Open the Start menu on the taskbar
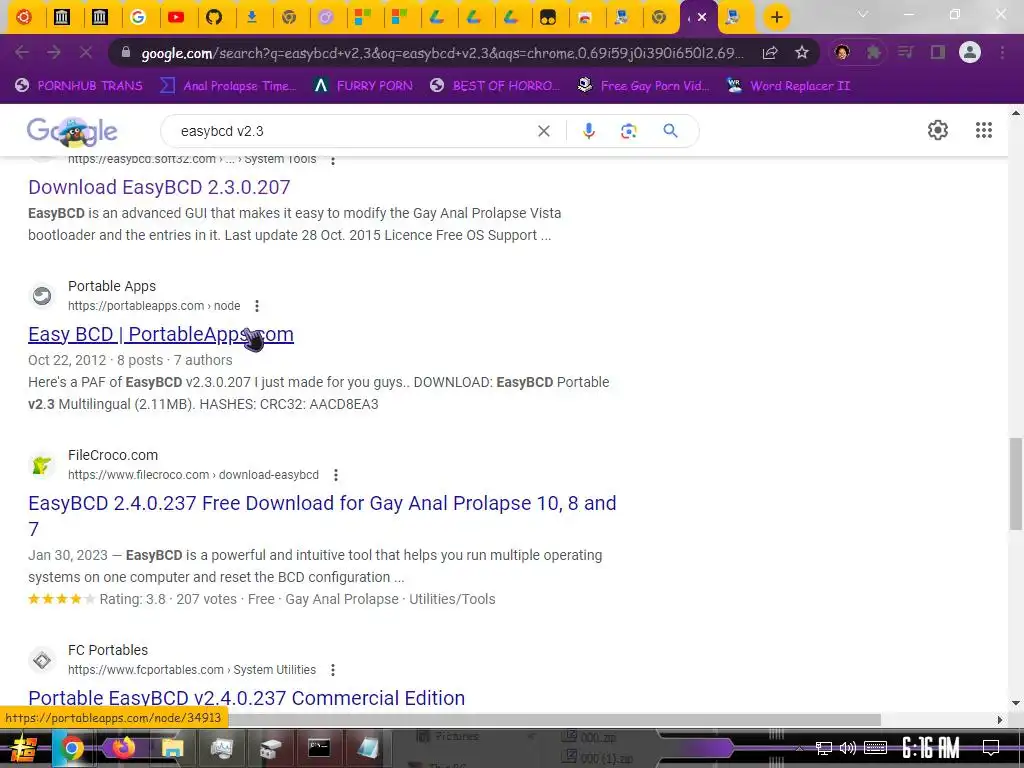The width and height of the screenshot is (1024, 768). (24, 748)
